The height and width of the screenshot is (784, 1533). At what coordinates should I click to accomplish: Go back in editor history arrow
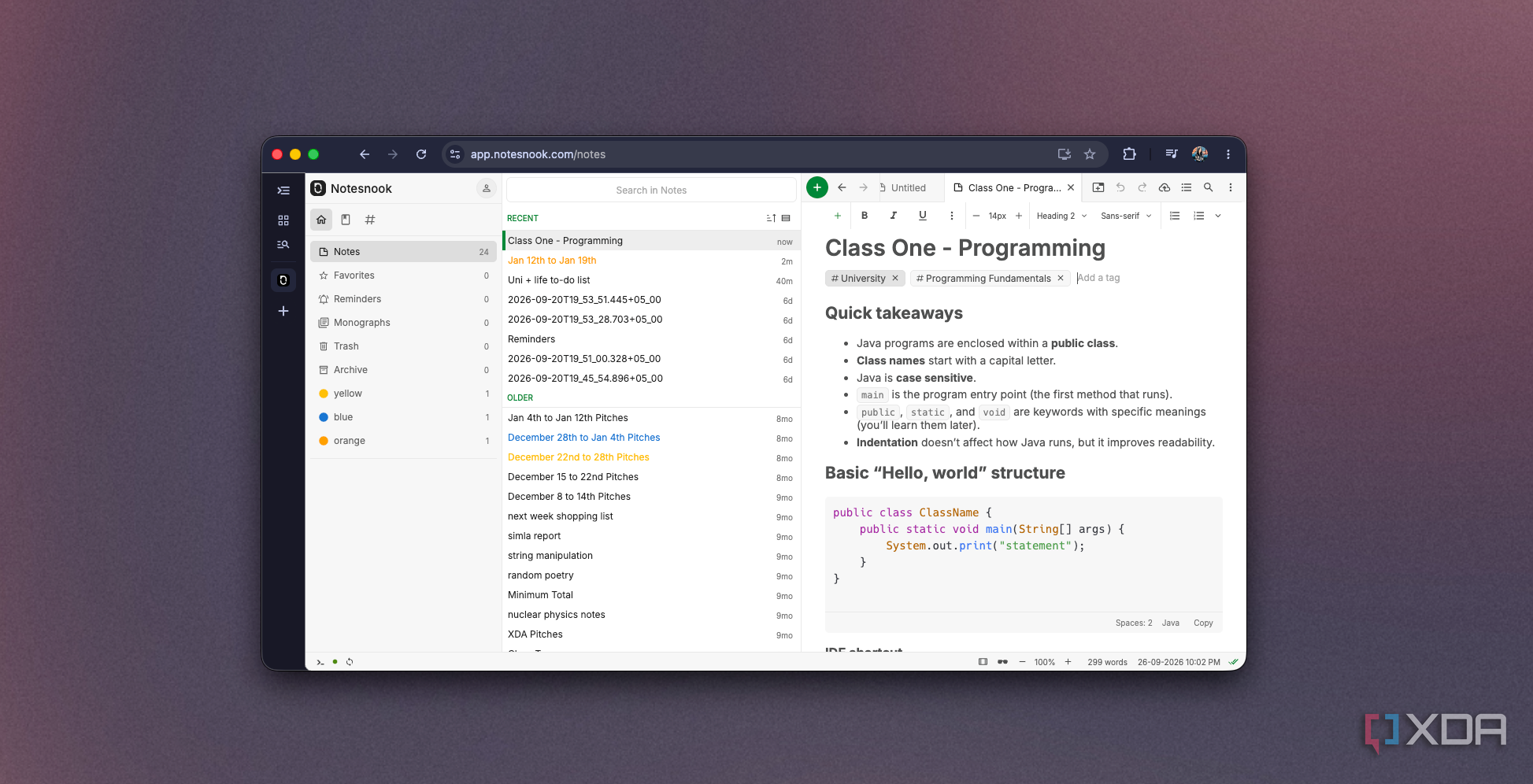pos(842,187)
